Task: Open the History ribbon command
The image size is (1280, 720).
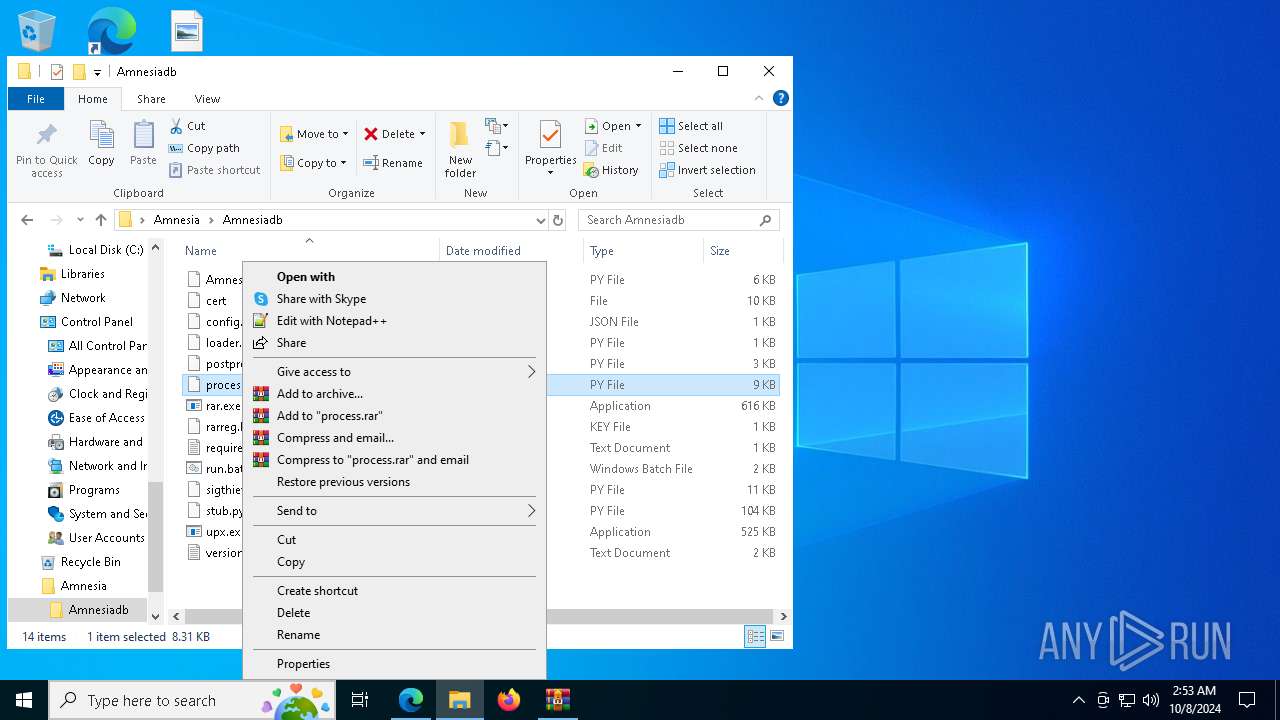Action: [x=611, y=170]
